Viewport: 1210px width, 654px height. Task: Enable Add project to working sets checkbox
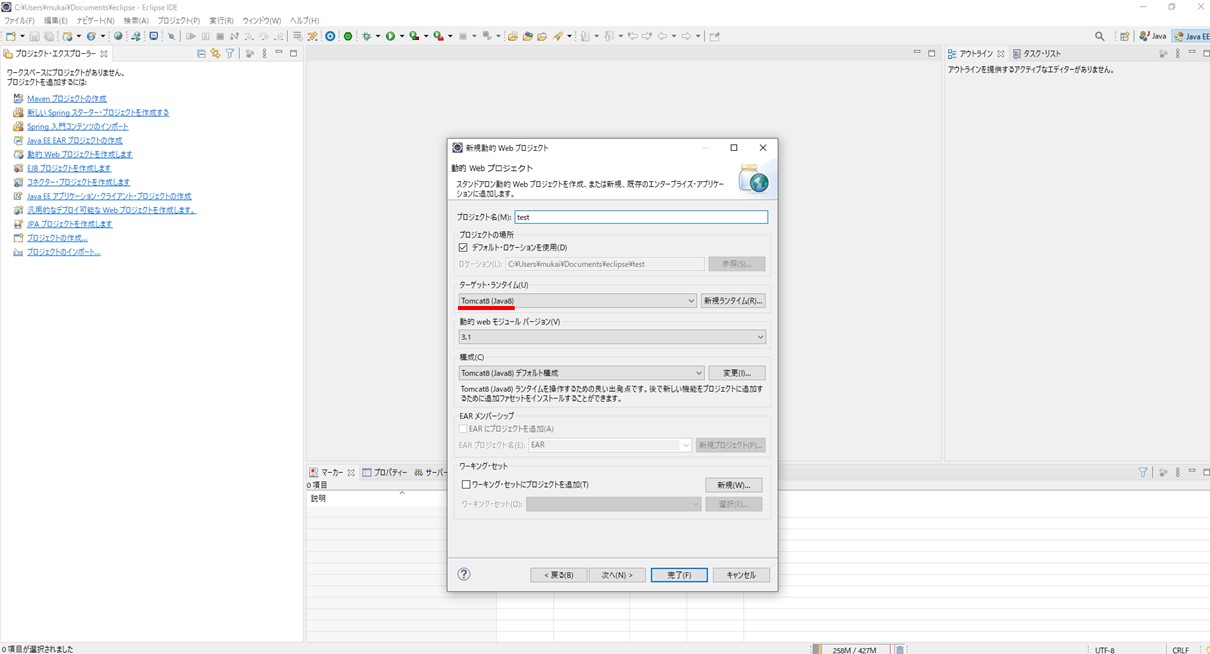point(466,484)
